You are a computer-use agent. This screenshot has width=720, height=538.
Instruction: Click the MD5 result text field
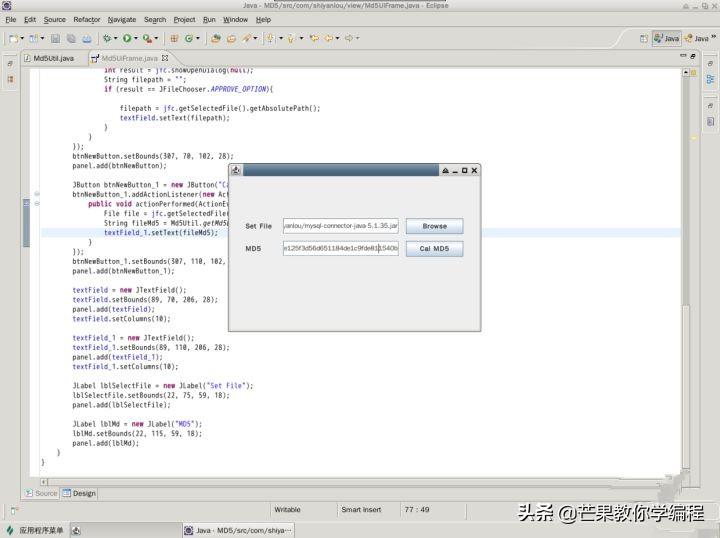click(341, 248)
